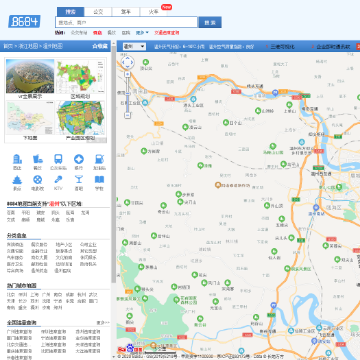Open the enterprise messaging system link in map header
Viewport: 360px width, 360px height.
pyautogui.click(x=333, y=47)
